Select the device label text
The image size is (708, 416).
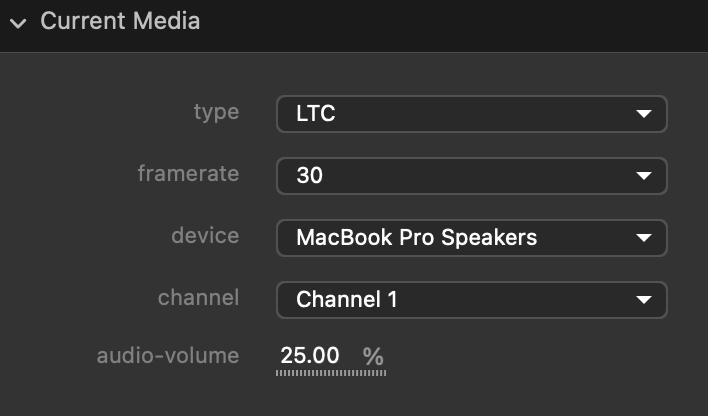tap(205, 235)
